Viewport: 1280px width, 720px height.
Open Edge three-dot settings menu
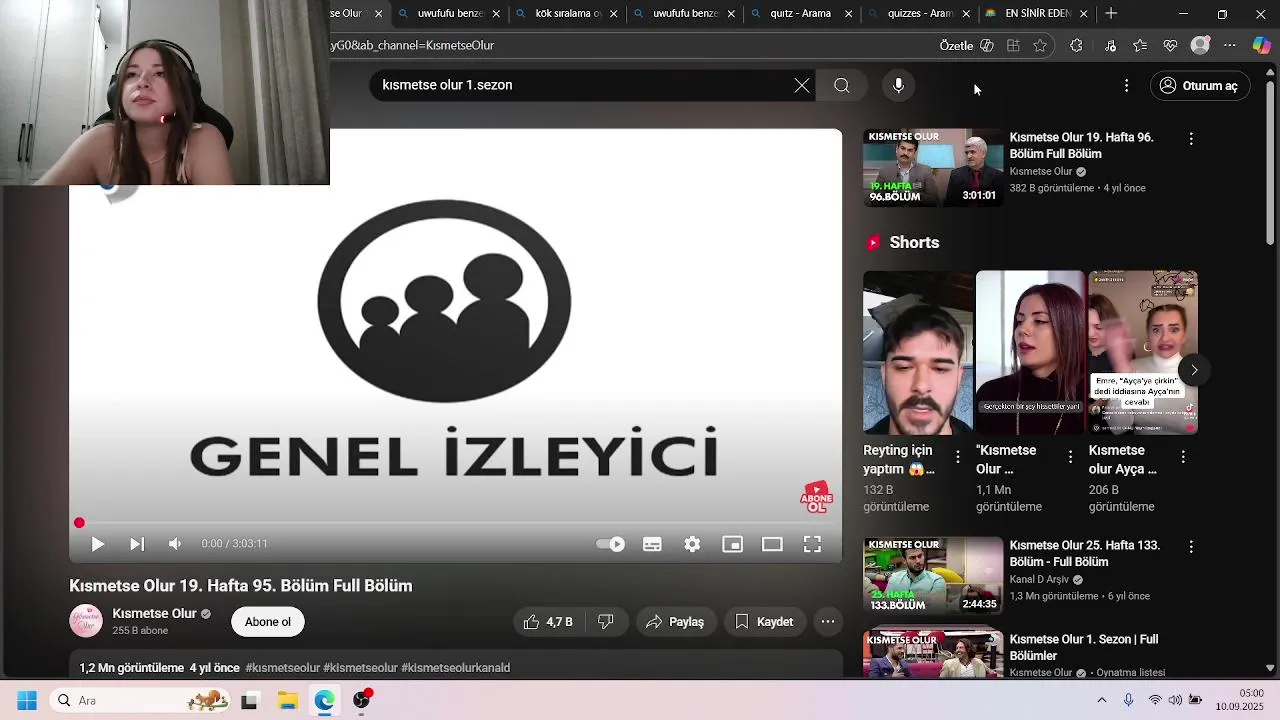(x=1230, y=45)
